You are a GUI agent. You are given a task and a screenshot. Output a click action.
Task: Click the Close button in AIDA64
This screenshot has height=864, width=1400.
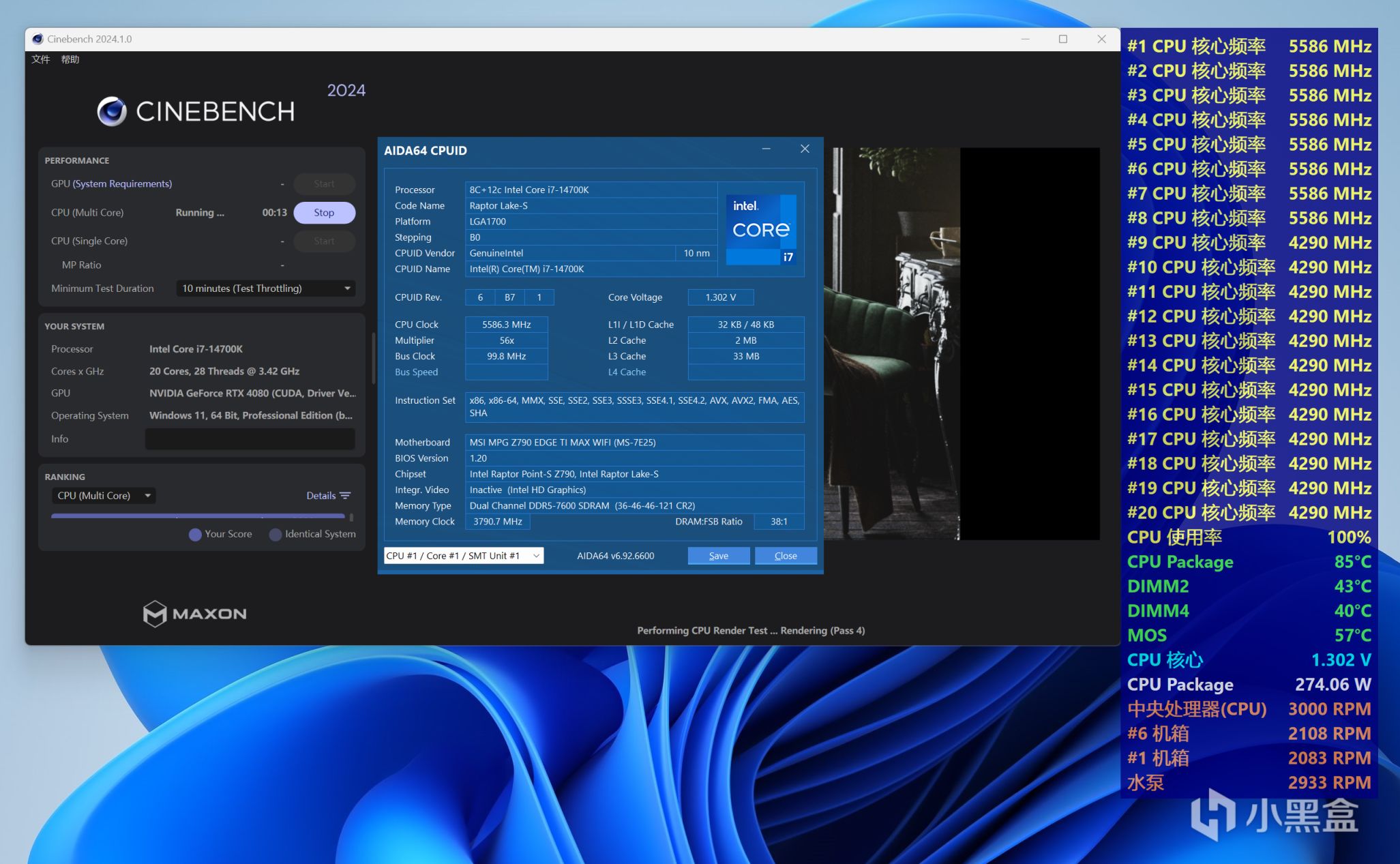pyautogui.click(x=785, y=556)
